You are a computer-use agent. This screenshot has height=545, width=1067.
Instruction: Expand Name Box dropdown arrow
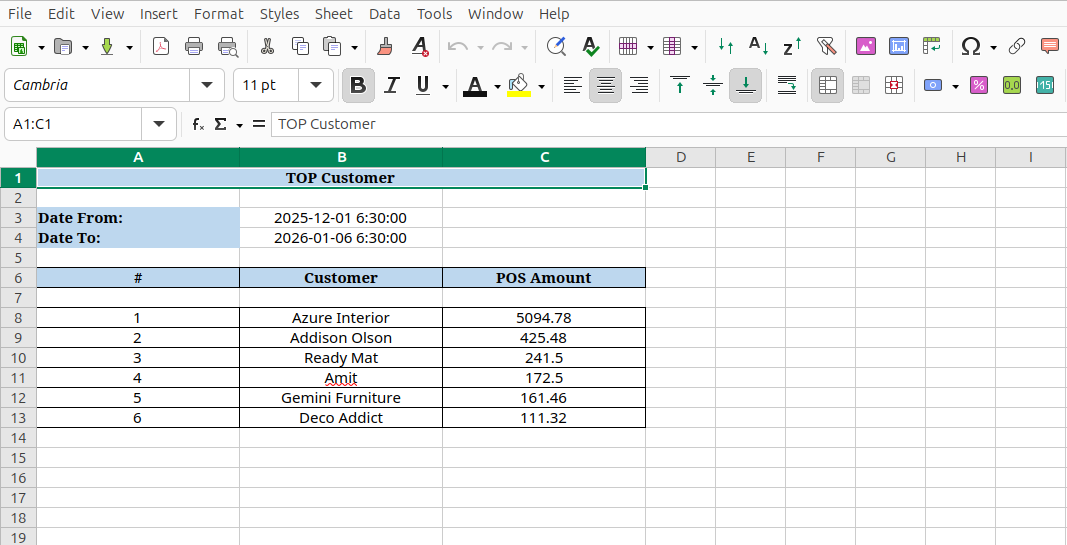tap(159, 124)
